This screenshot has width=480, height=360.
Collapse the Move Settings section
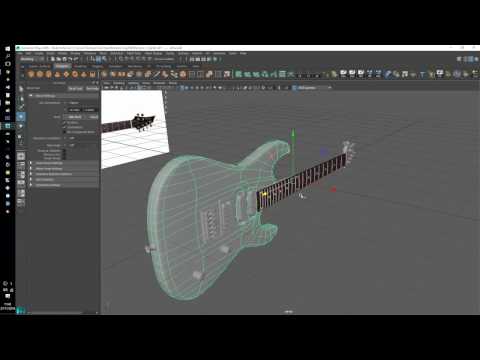point(63,96)
